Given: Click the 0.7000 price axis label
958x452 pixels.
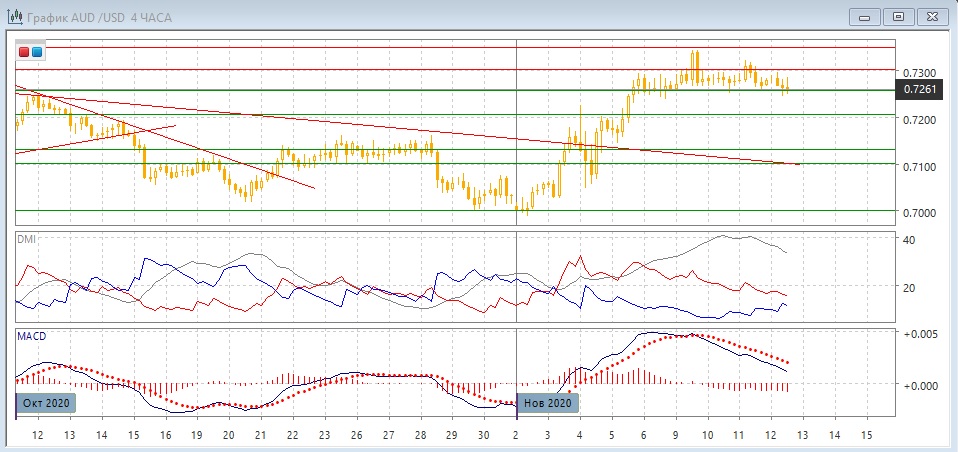Looking at the screenshot, I should [919, 213].
